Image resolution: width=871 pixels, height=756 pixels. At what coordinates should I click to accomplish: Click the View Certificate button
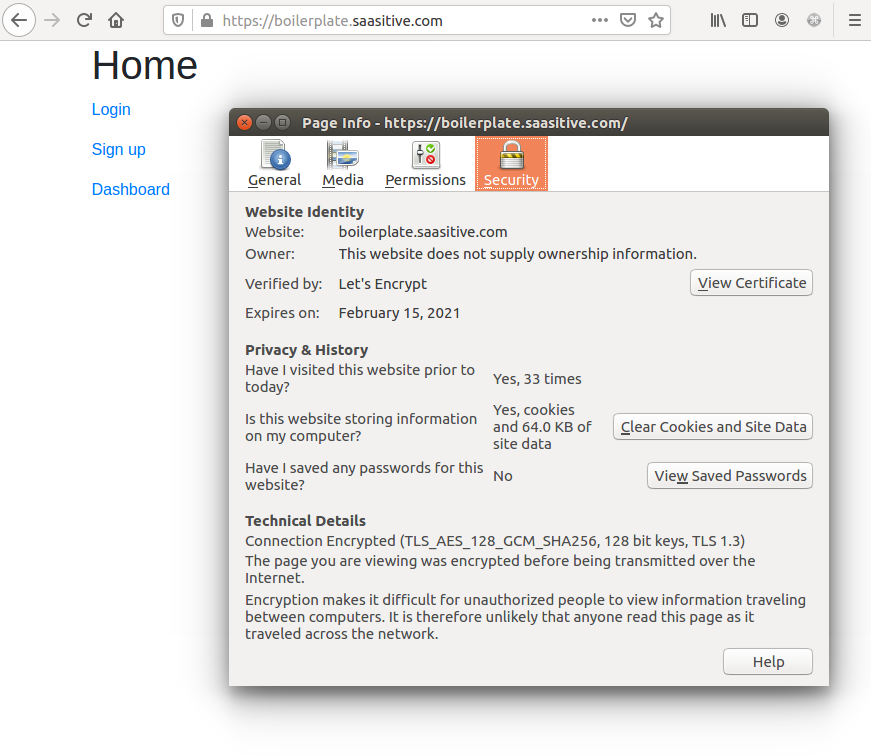point(751,283)
